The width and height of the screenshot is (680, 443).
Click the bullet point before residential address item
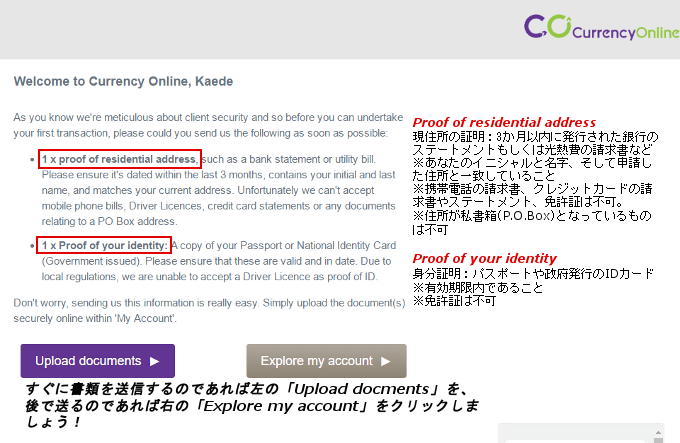33,160
